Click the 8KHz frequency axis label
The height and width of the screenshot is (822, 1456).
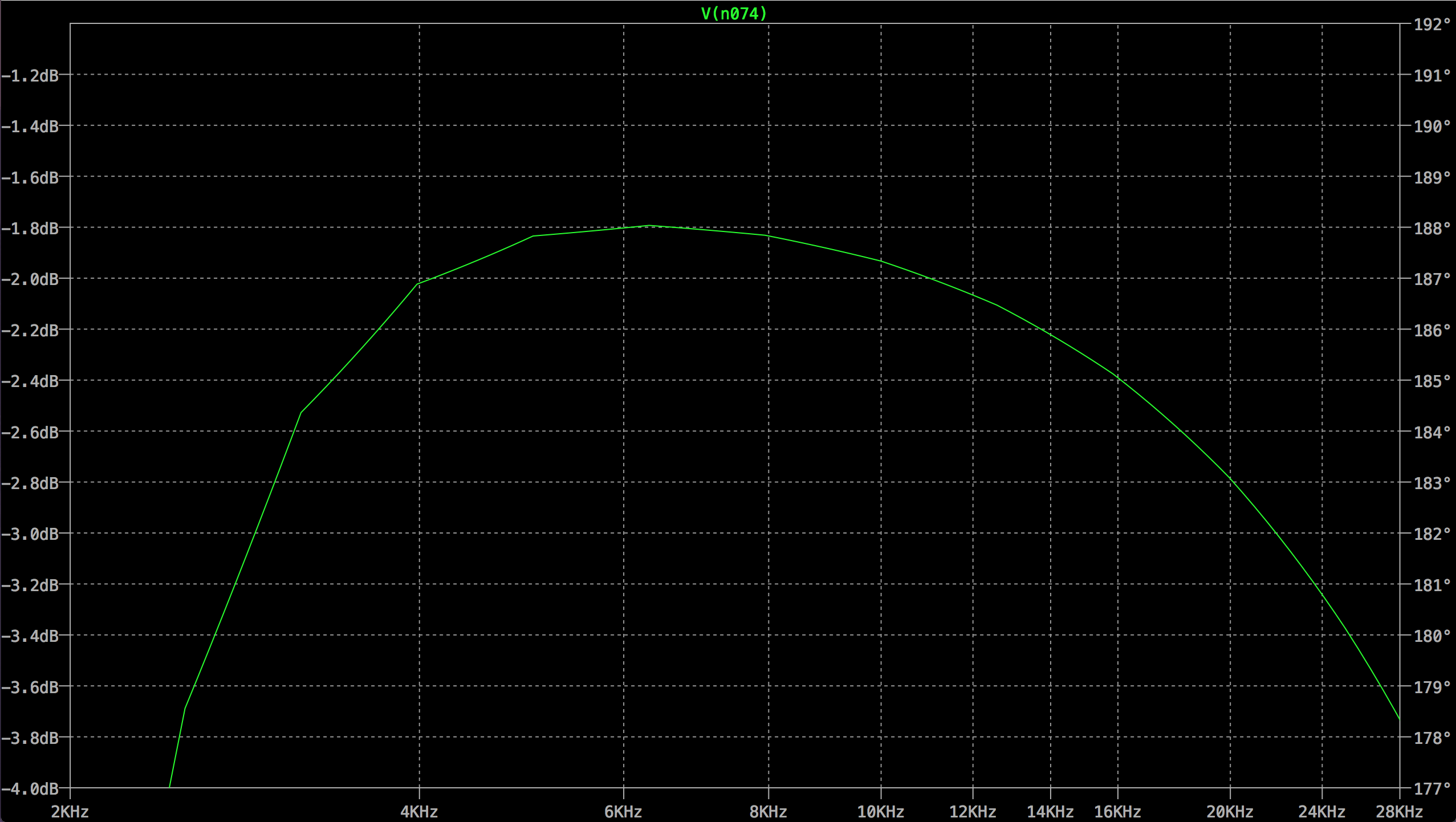point(768,811)
